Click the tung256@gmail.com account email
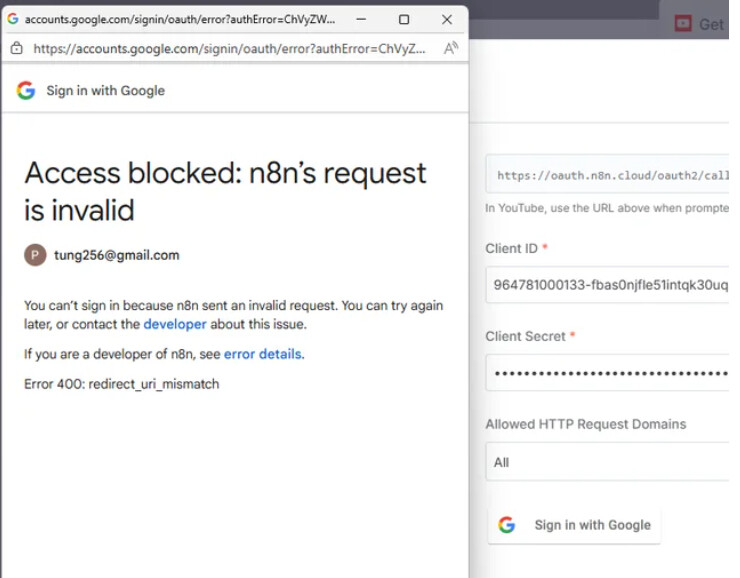This screenshot has height=578, width=740. [116, 255]
